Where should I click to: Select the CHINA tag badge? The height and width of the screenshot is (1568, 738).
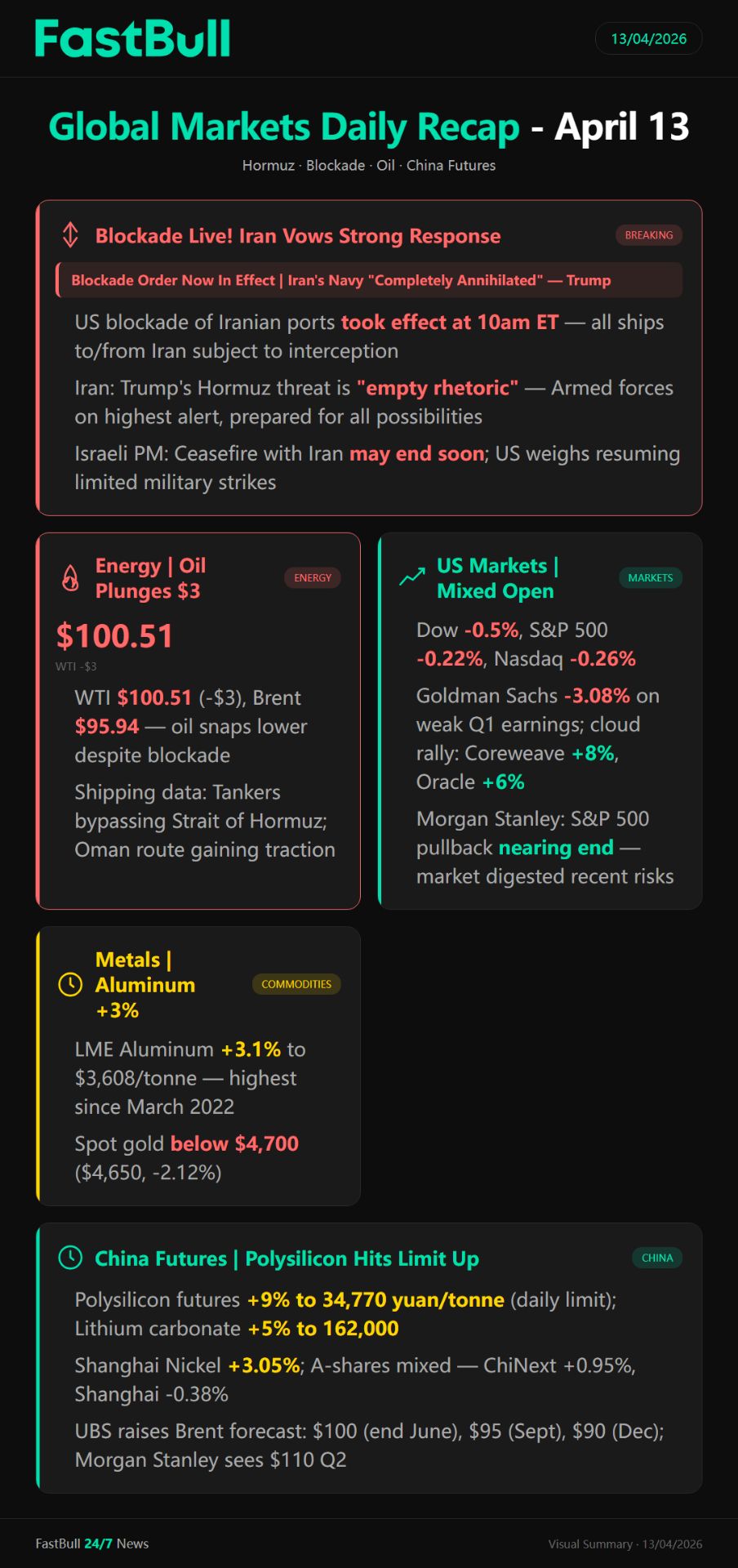(656, 1258)
